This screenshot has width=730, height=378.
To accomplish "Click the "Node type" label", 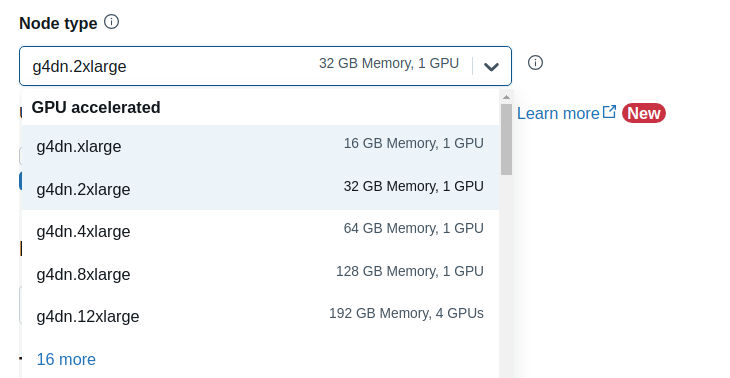I will click(x=58, y=23).
